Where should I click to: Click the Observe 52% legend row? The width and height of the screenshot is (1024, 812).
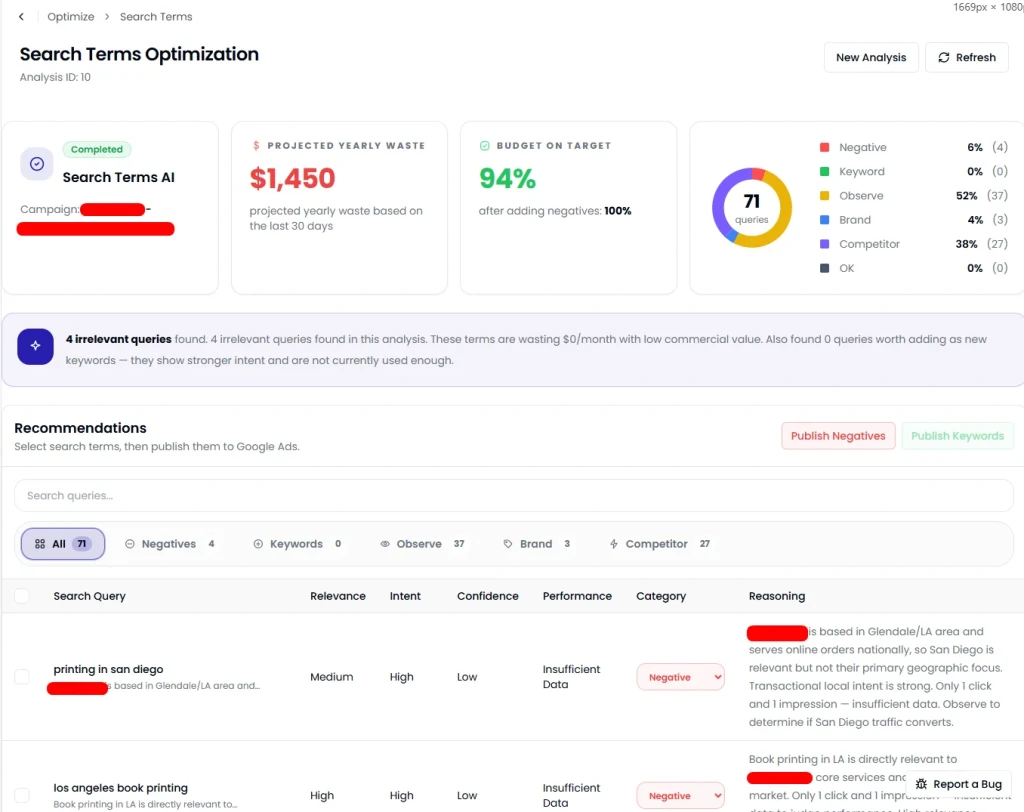click(x=914, y=196)
